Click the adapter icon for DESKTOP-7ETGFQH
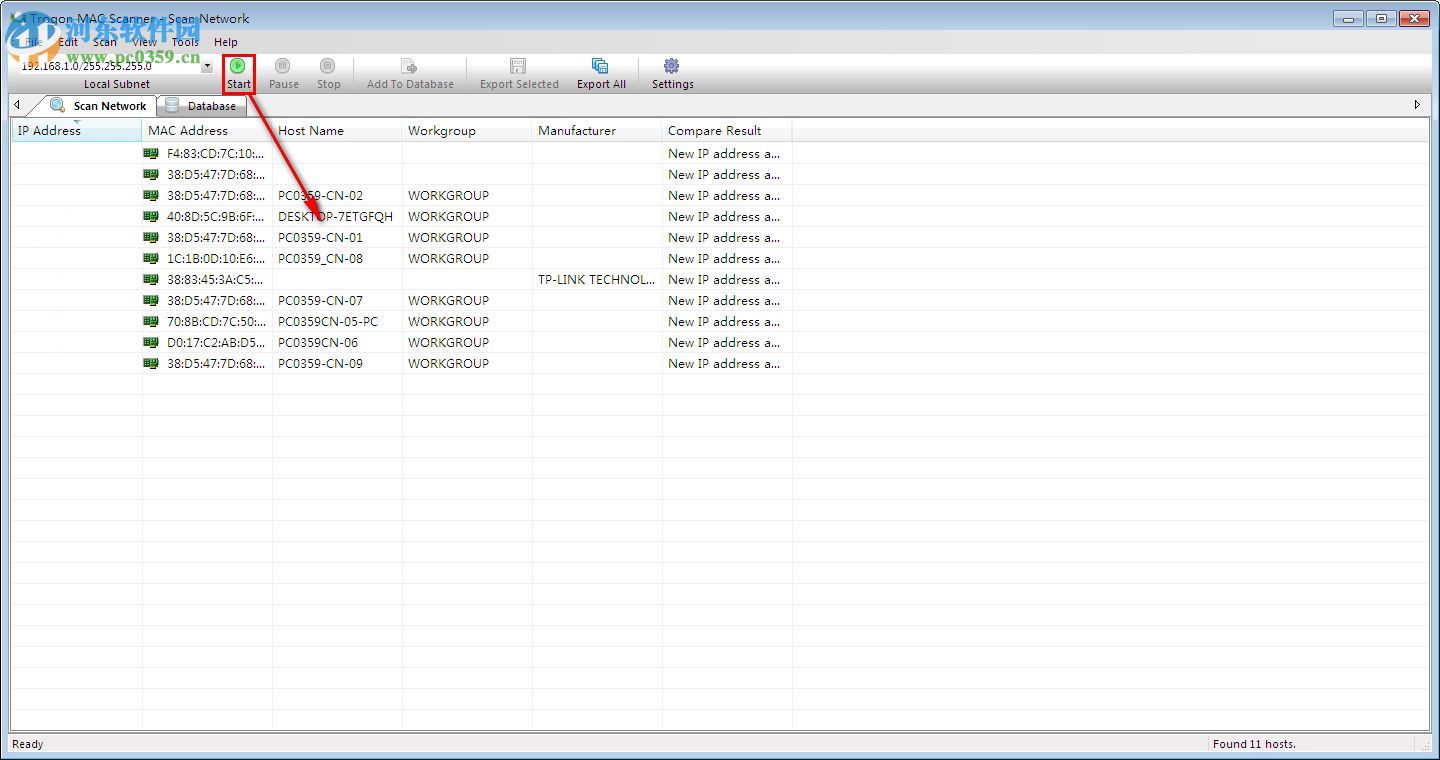Viewport: 1440px width, 760px height. [x=151, y=216]
